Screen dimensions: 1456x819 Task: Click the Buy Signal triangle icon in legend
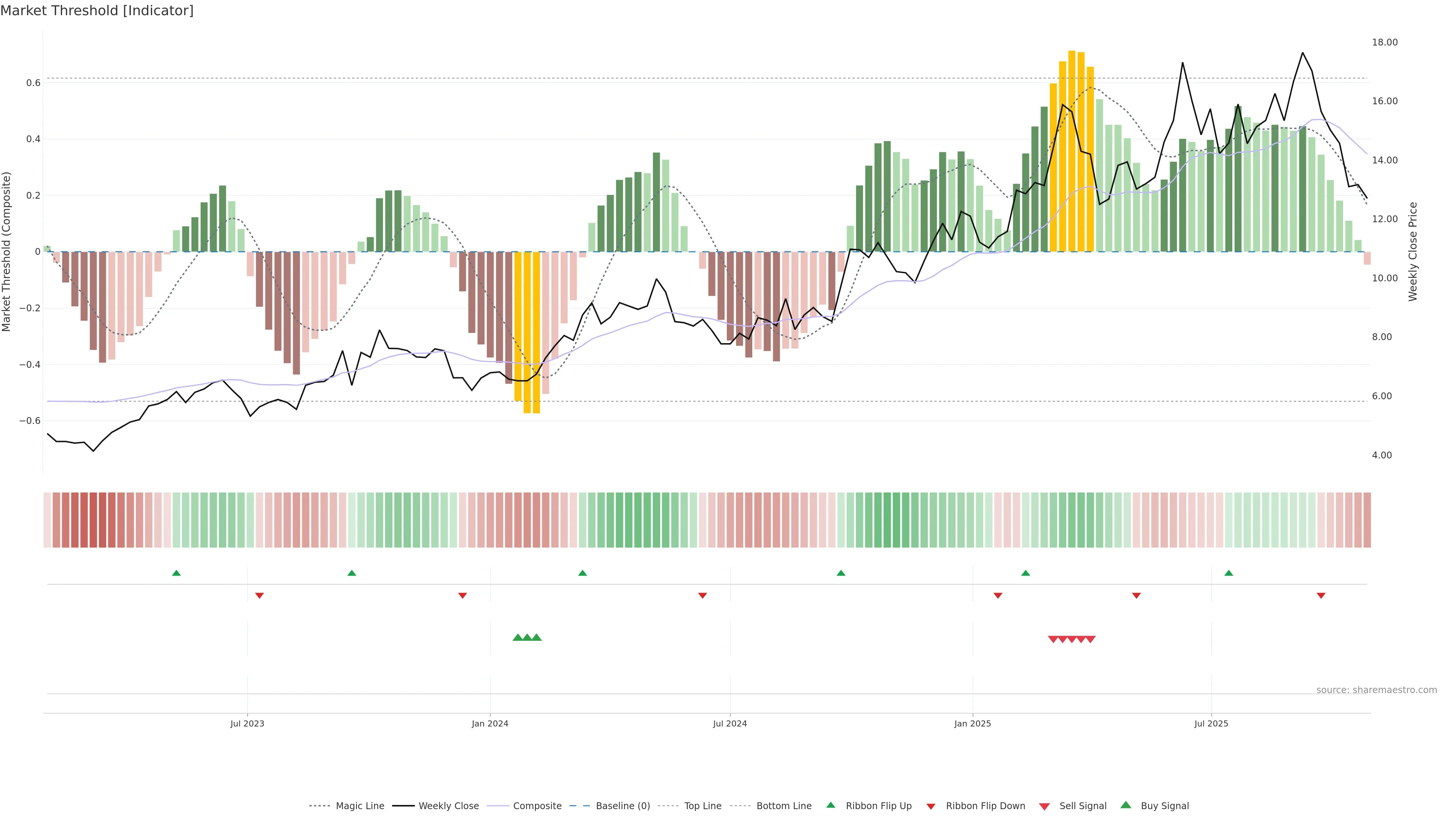[x=1126, y=805]
